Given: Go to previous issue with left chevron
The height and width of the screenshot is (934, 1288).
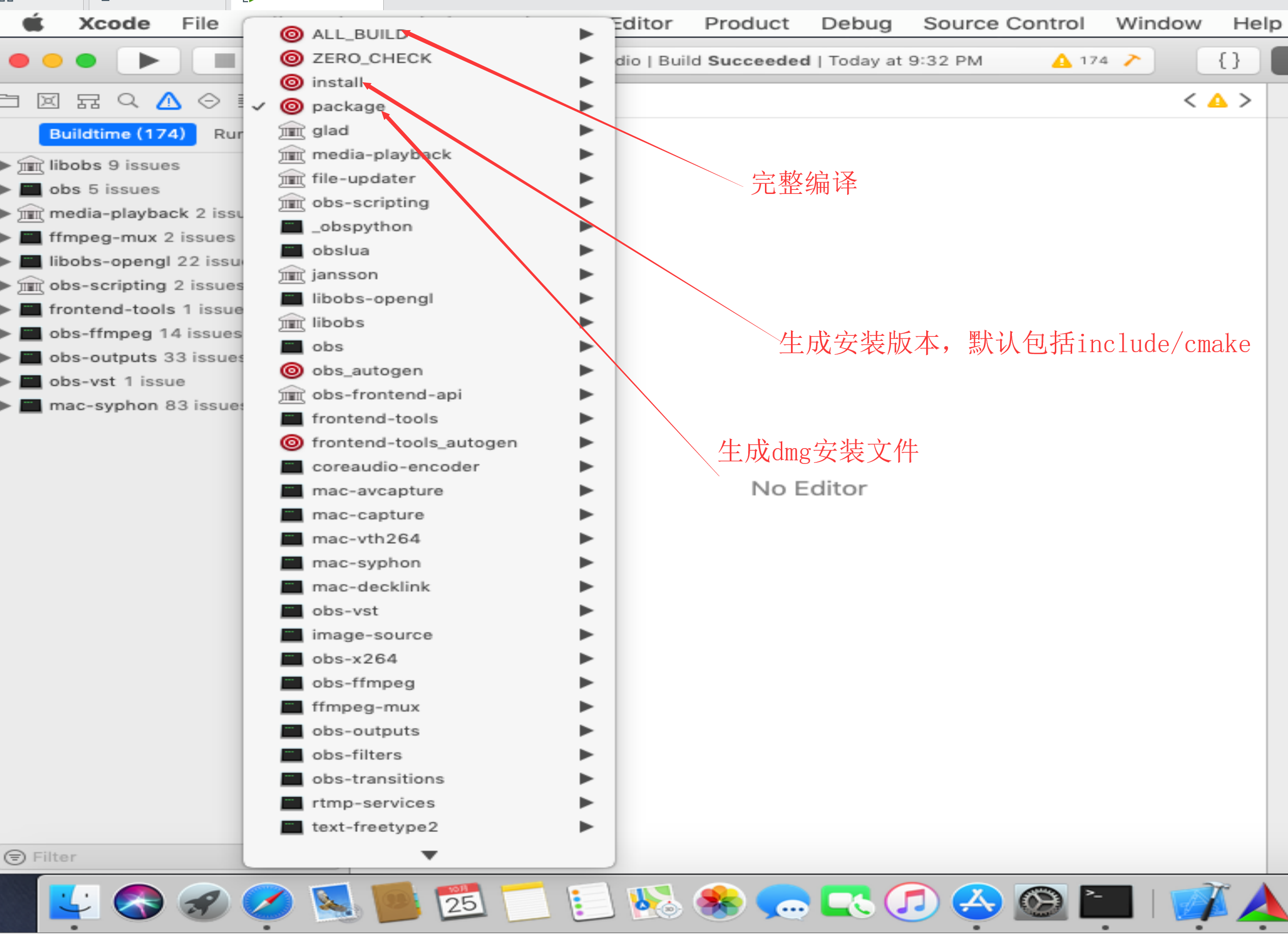Looking at the screenshot, I should tap(1189, 101).
